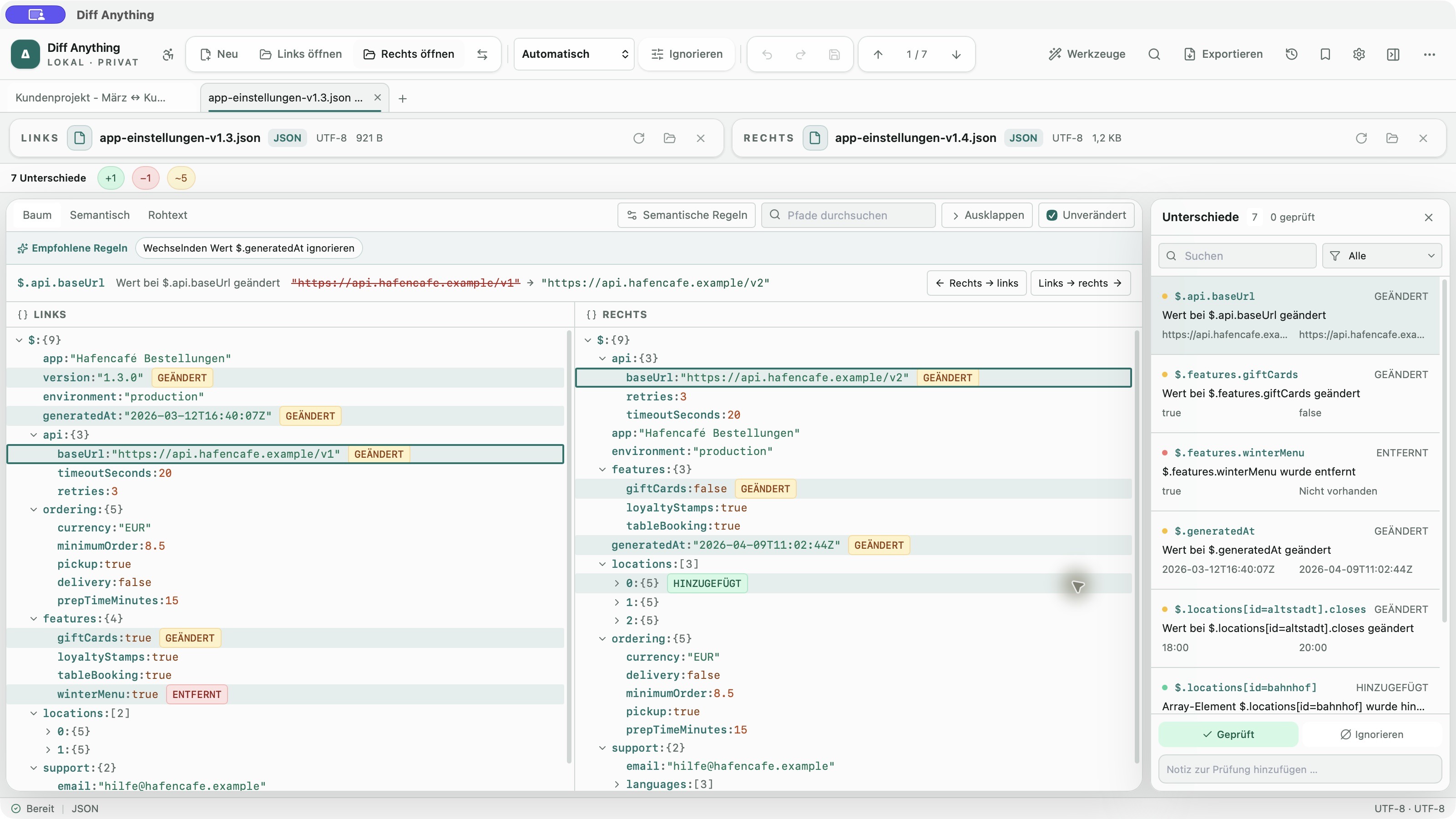Click the save icon in toolbar
This screenshot has width=1456, height=819.
coord(834,54)
